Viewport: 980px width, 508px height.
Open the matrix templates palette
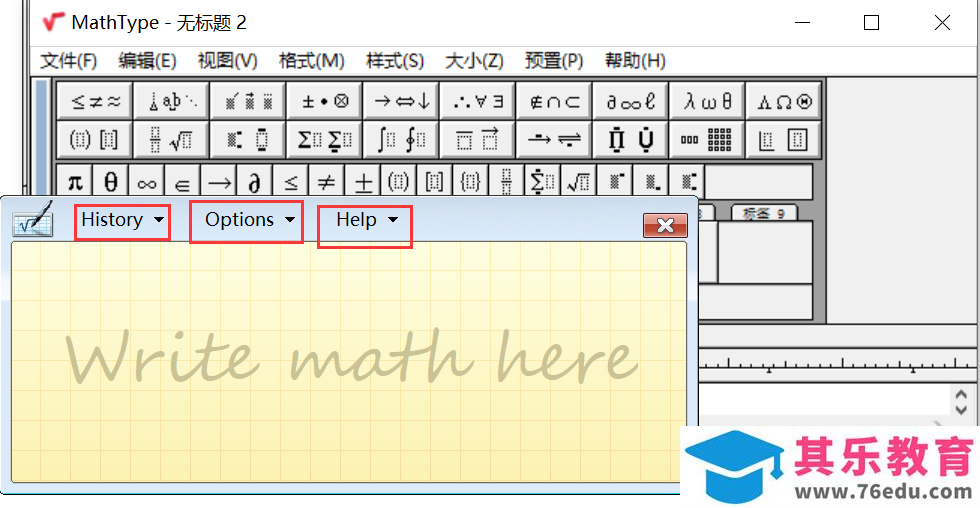708,139
